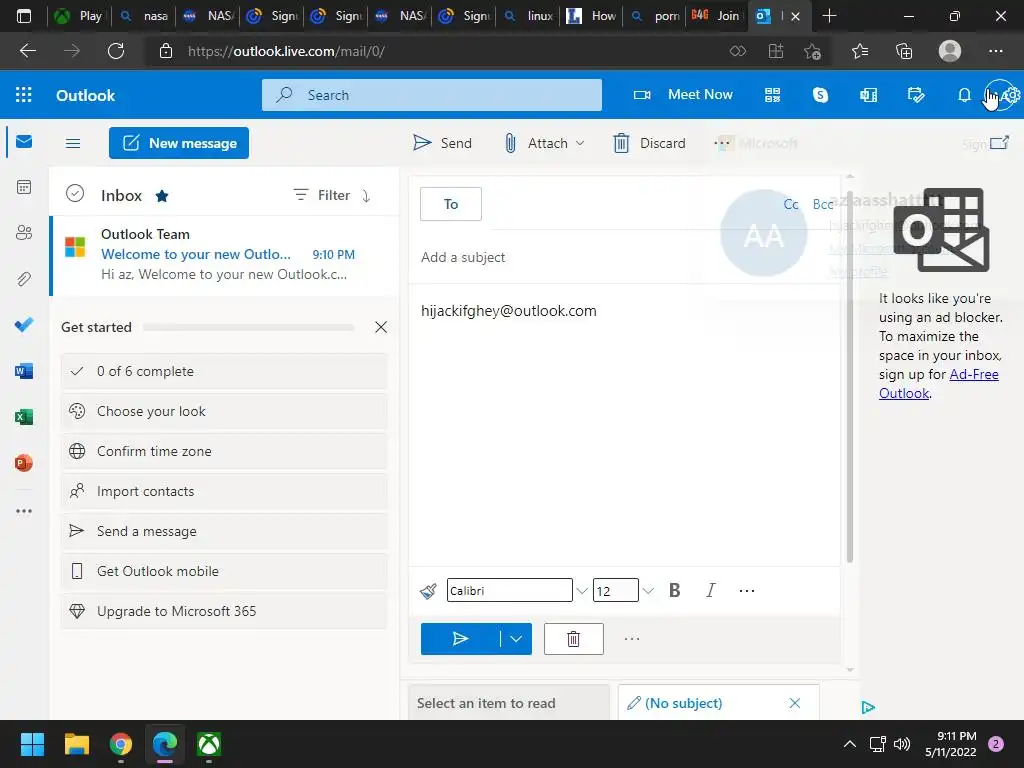
Task: Expand the Attach dropdown
Action: [579, 143]
